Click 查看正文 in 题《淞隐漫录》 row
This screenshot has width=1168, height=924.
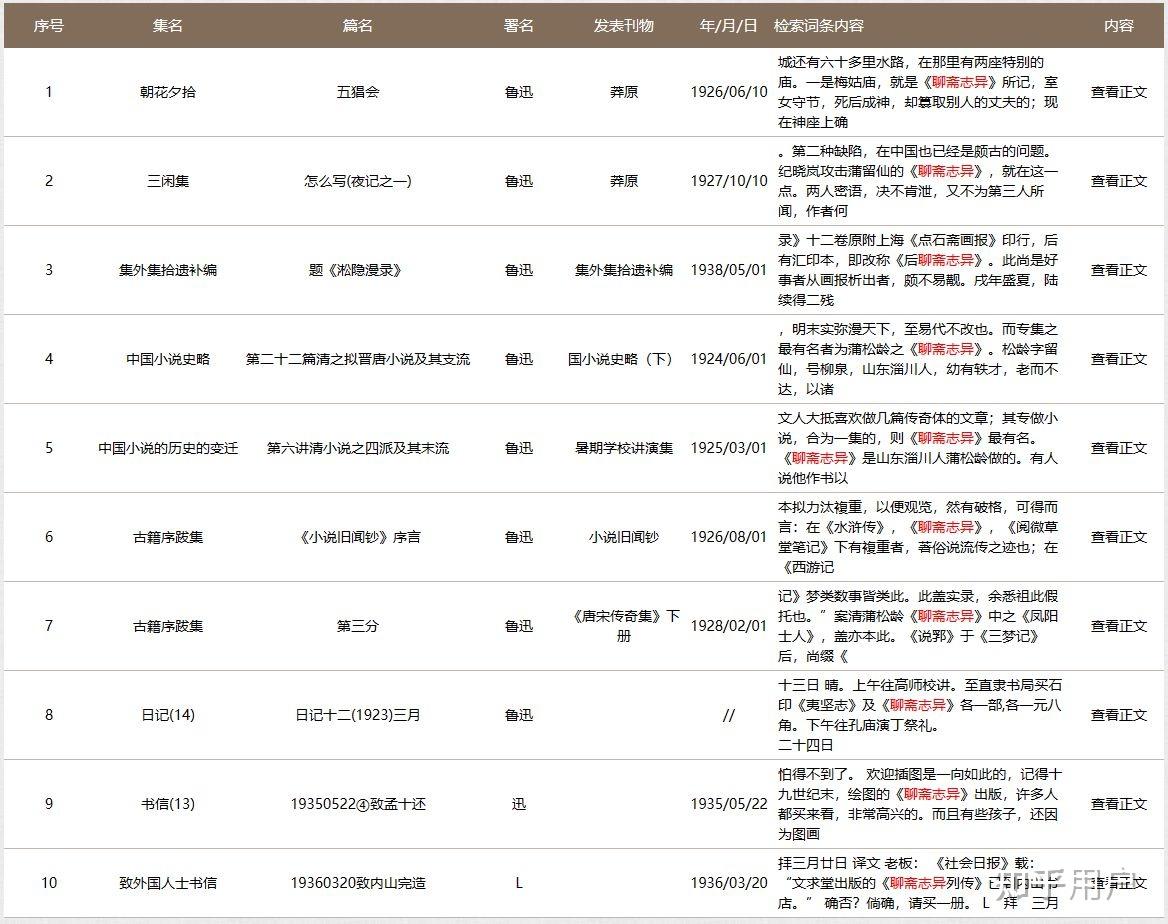coord(1118,270)
